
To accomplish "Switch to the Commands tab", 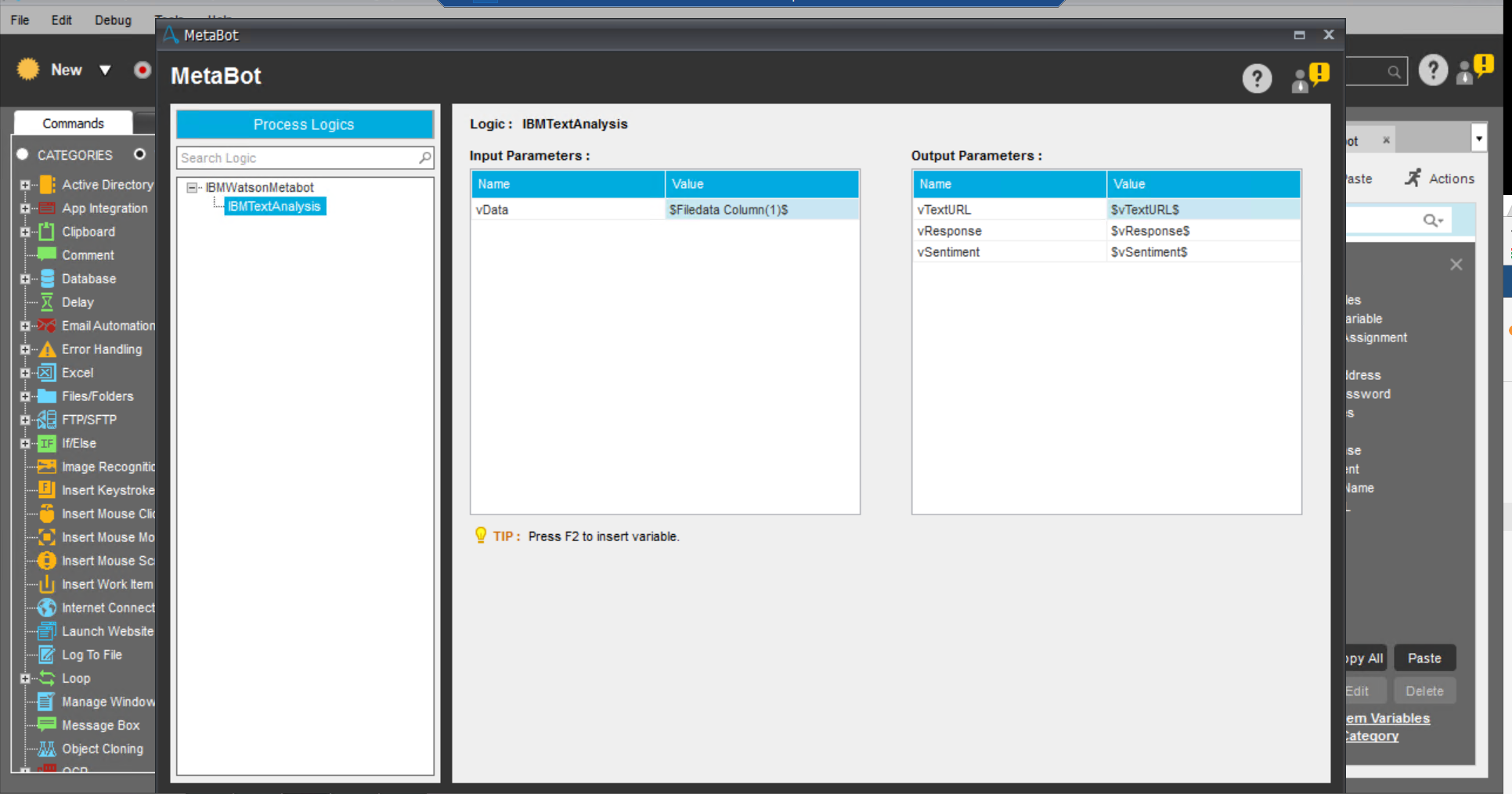I will [x=74, y=124].
